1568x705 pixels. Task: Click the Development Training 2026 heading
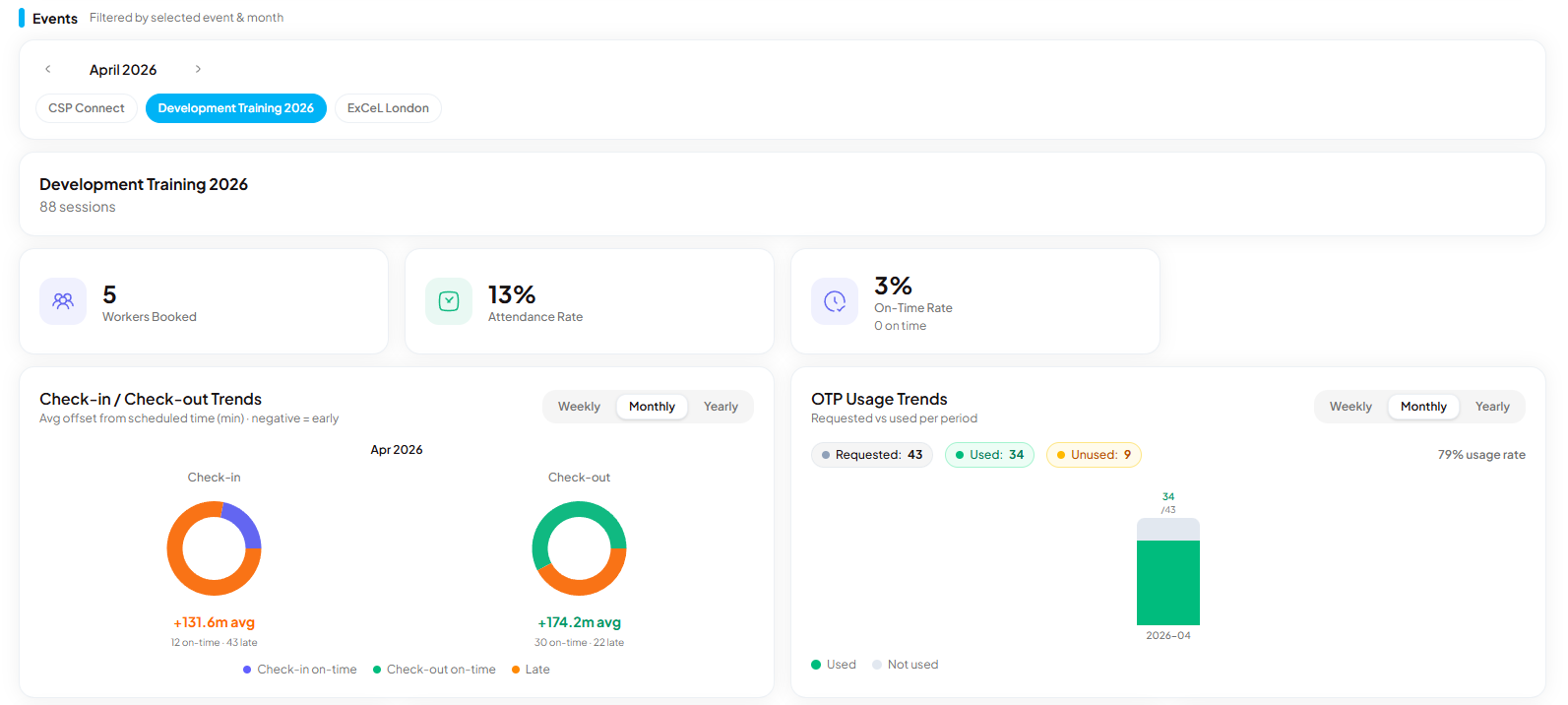coord(144,184)
